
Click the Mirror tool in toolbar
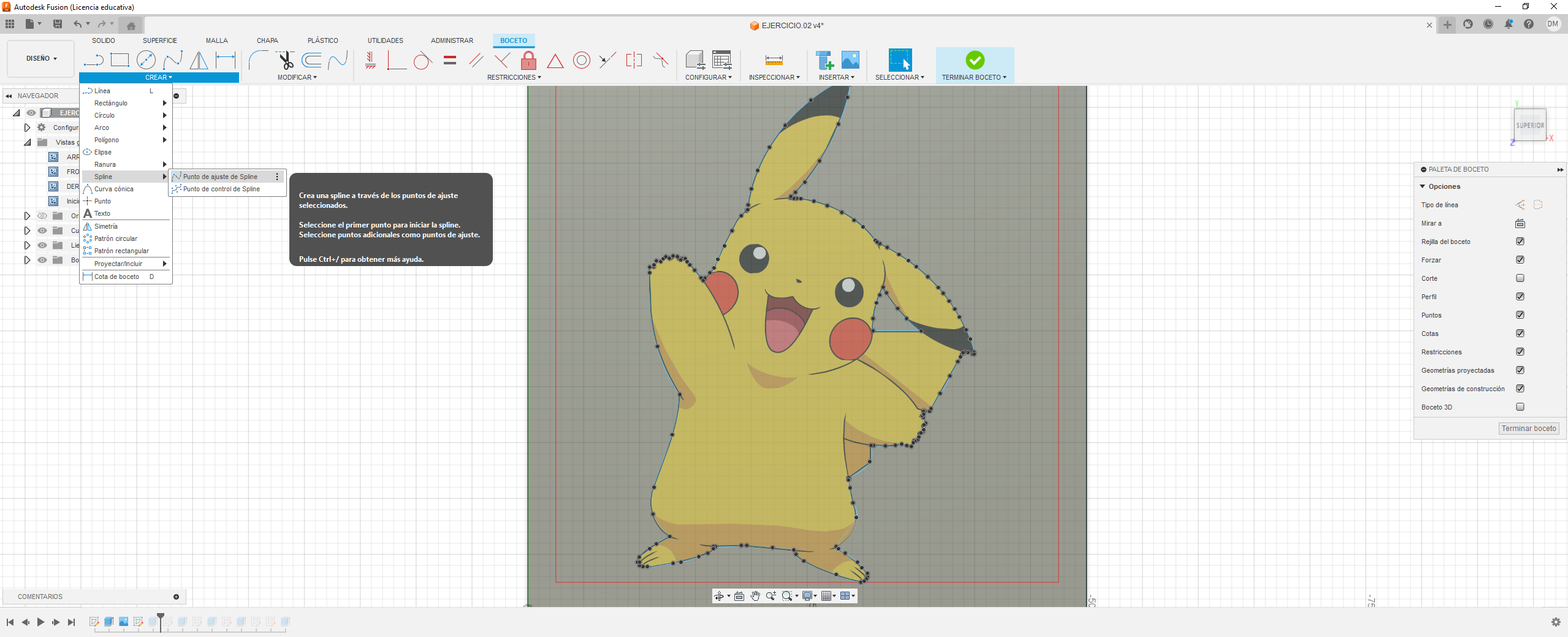[199, 60]
